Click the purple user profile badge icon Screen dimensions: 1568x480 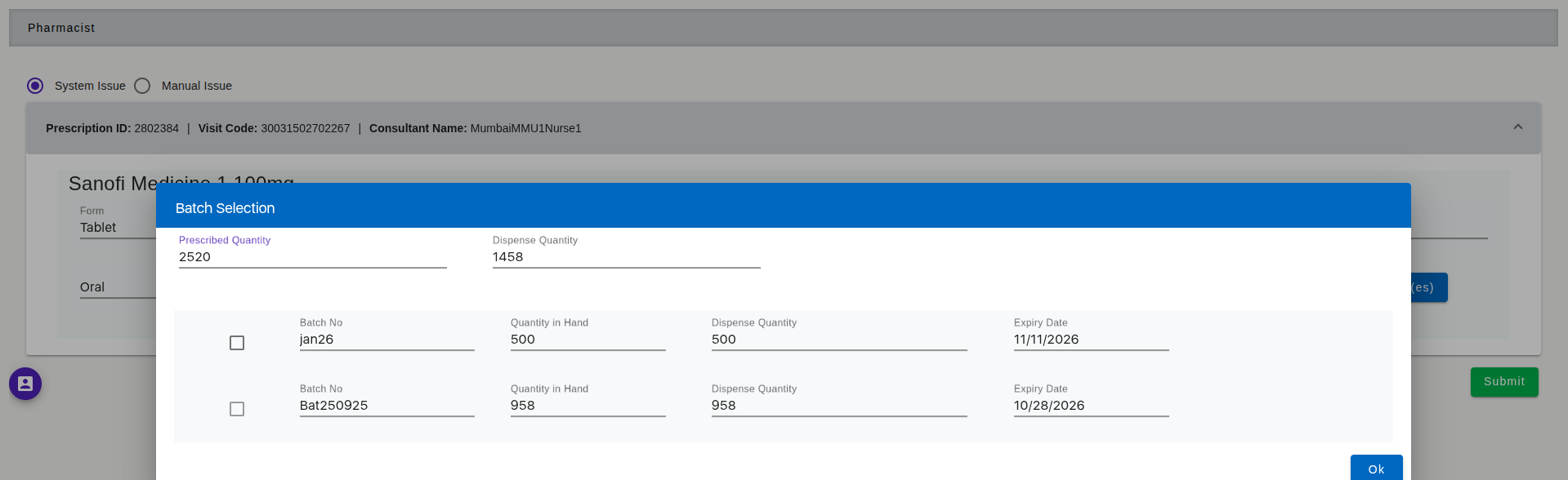coord(25,384)
